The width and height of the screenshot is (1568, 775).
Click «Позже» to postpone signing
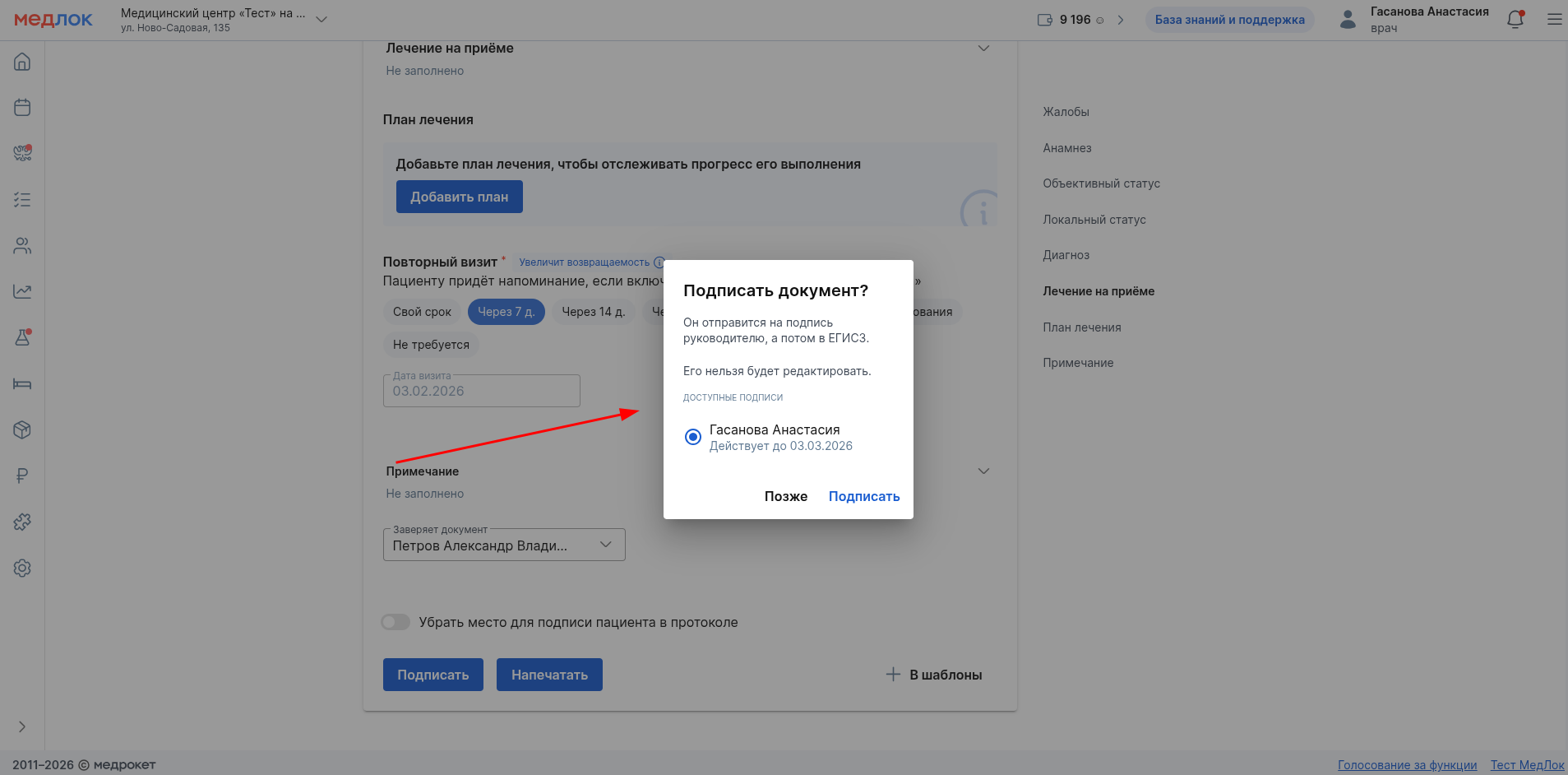(x=785, y=496)
